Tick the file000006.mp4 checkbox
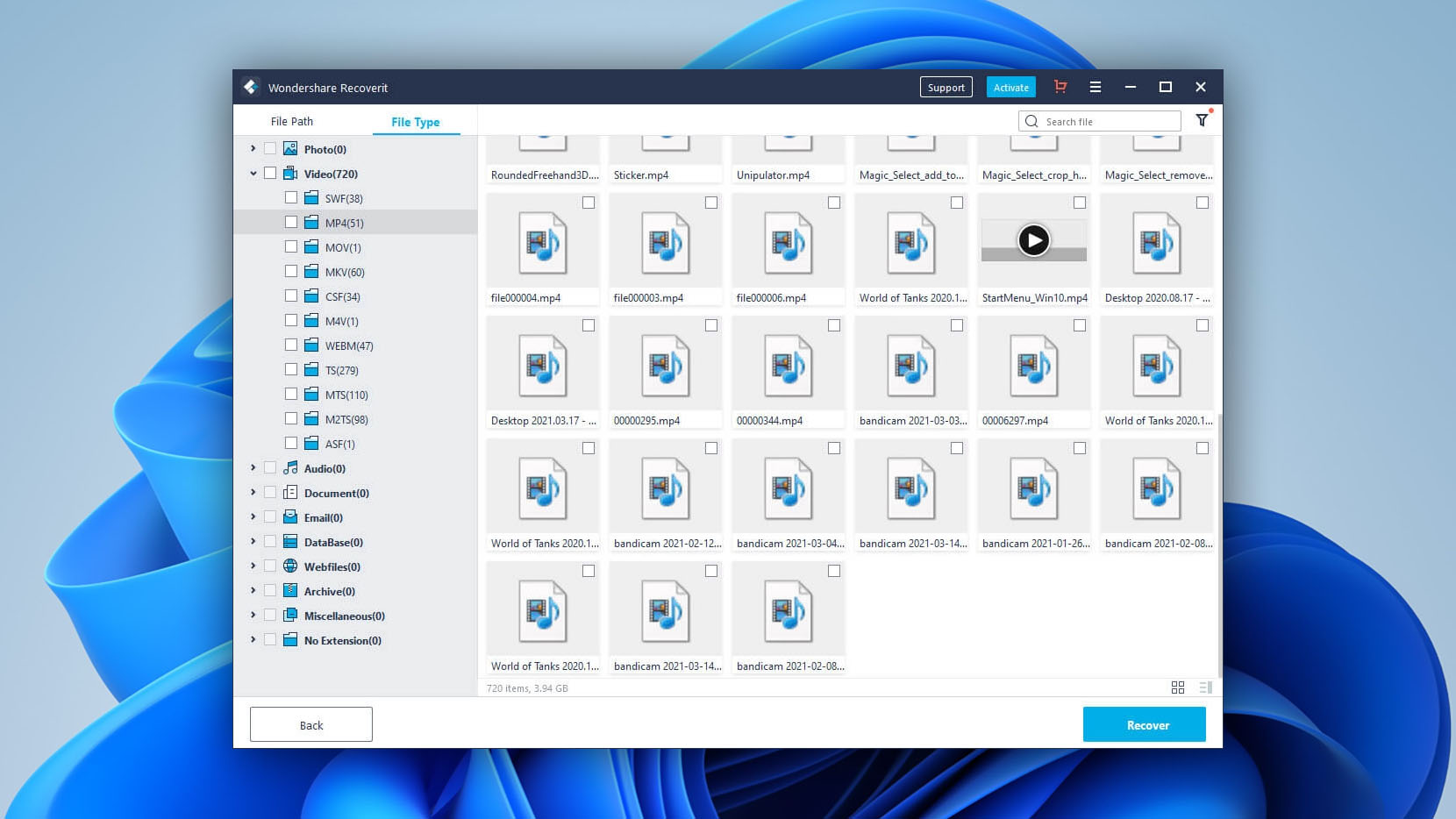The width and height of the screenshot is (1456, 819). [834, 203]
